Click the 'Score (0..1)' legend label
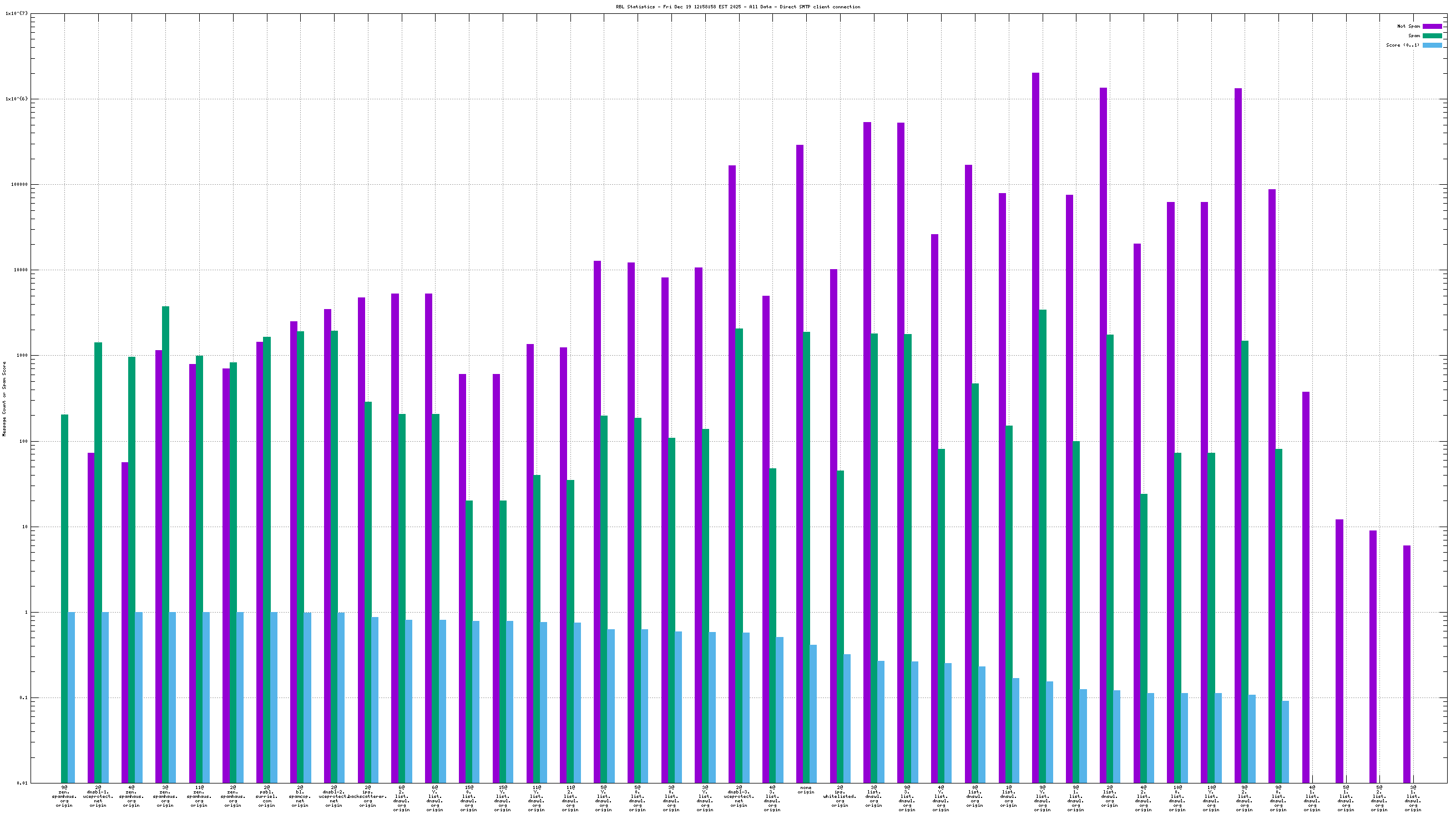The width and height of the screenshot is (1456, 819). (x=1402, y=45)
